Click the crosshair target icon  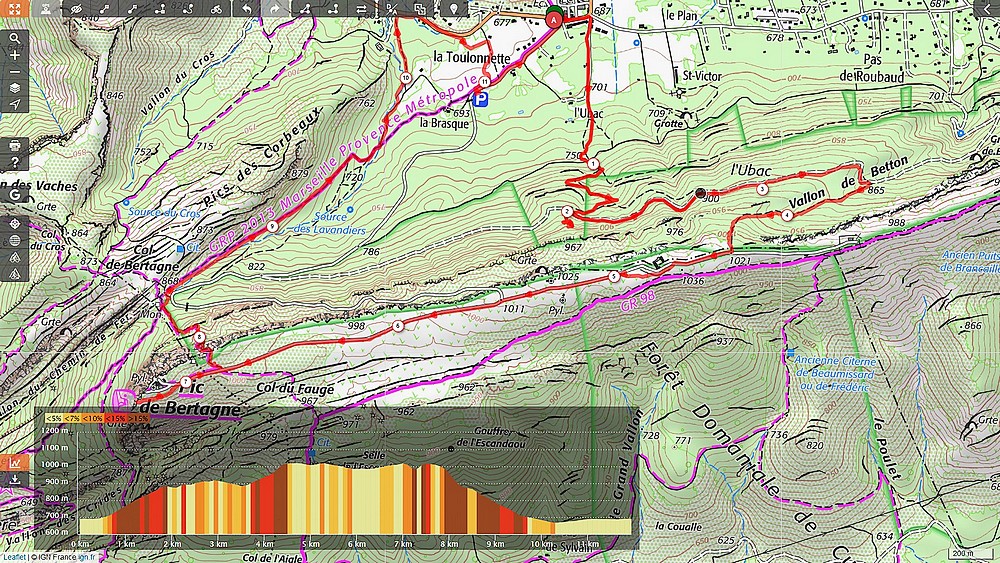14,224
